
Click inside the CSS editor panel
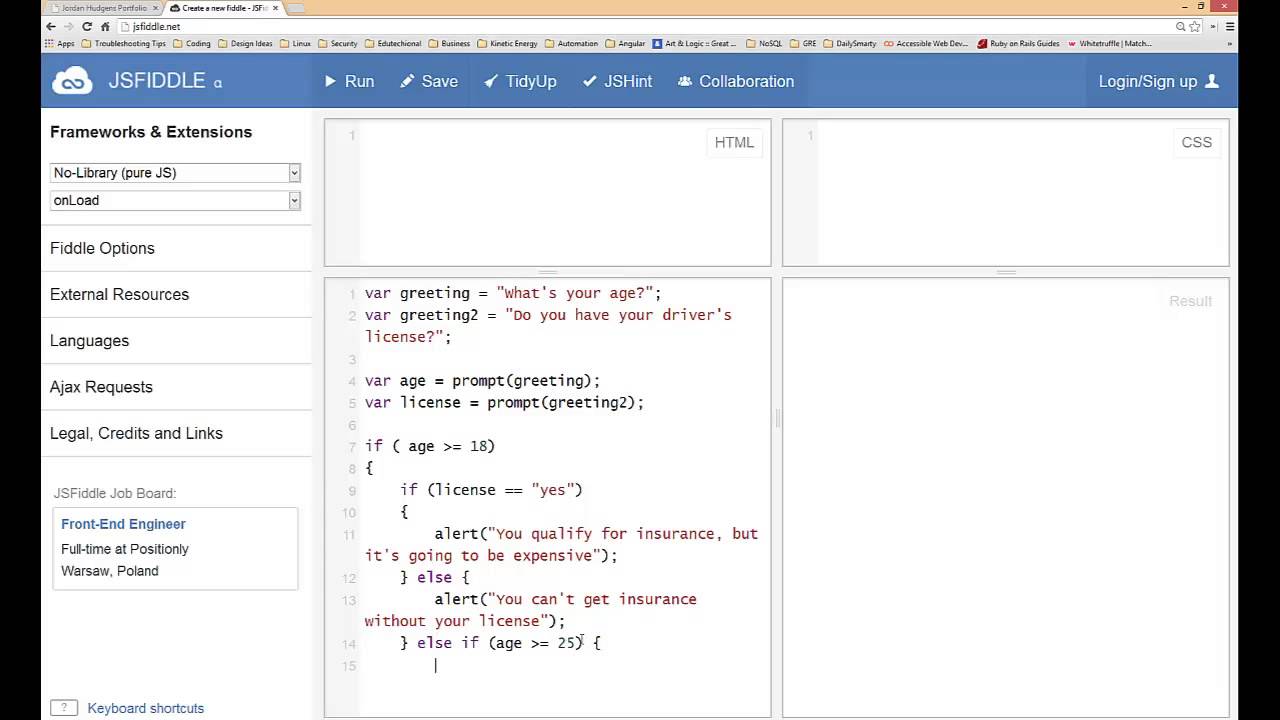pos(1005,193)
